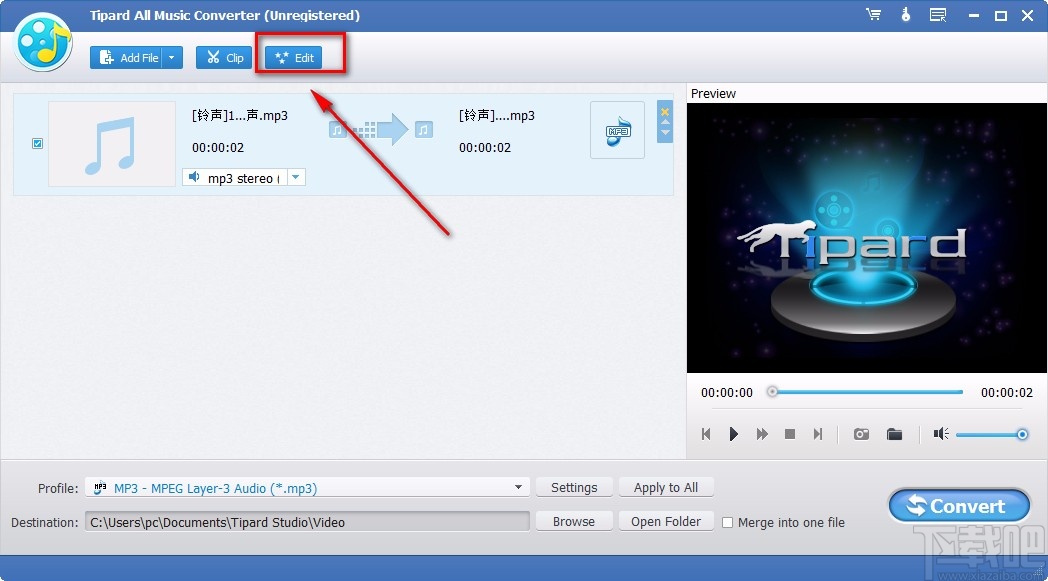1048x581 pixels.
Task: Browse for a destination folder
Action: [x=574, y=521]
